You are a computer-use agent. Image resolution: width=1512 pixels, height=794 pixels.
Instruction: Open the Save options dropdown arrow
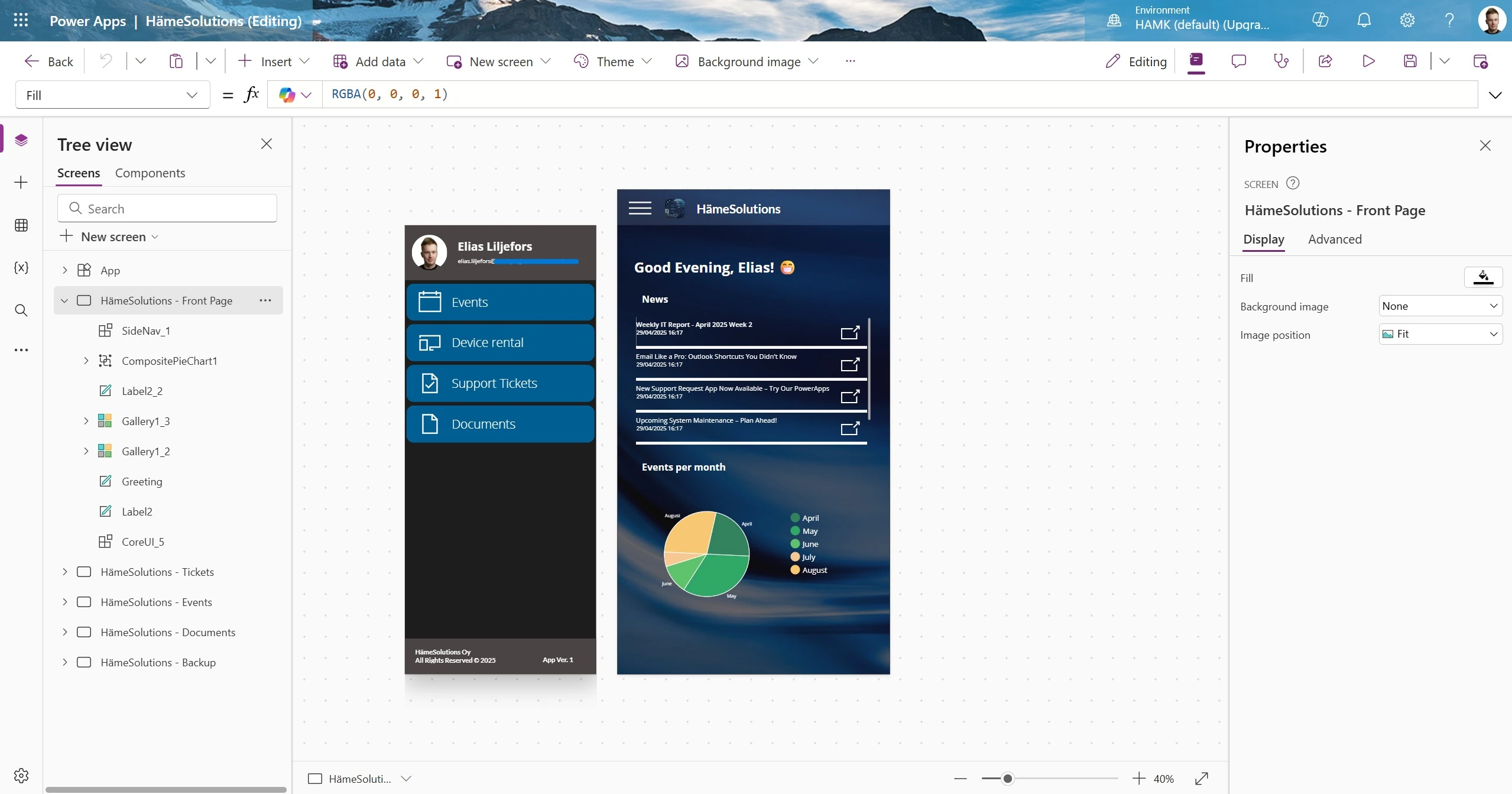1444,61
